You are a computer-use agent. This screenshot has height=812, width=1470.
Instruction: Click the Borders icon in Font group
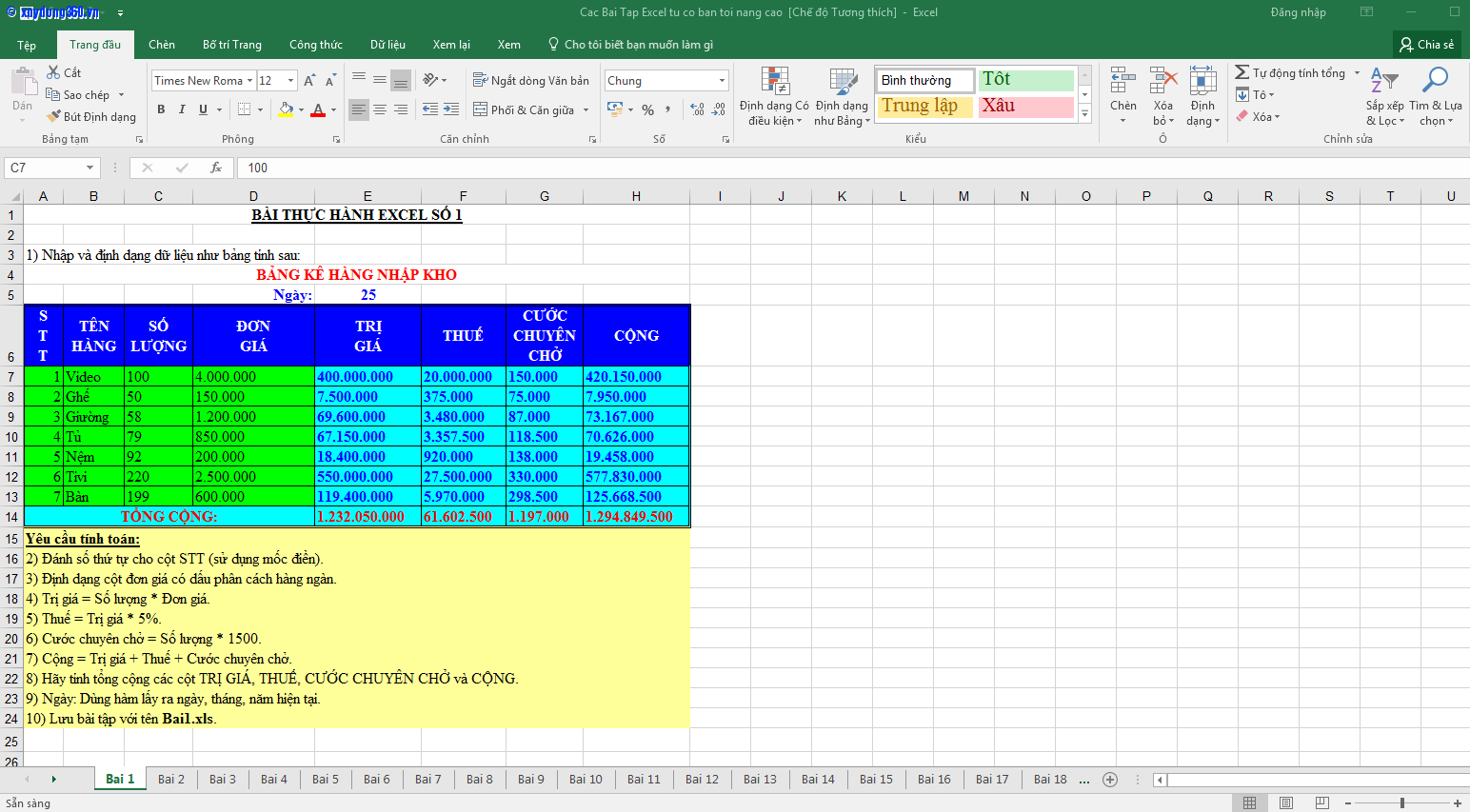245,109
